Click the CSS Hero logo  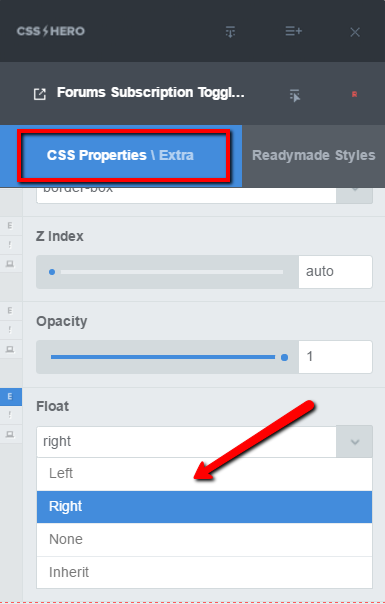coord(50,31)
